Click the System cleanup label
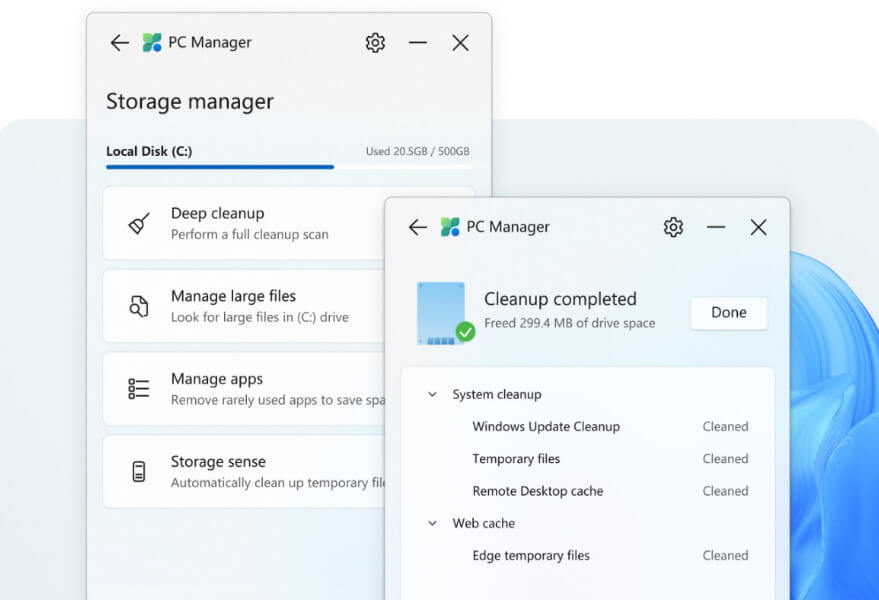This screenshot has width=879, height=600. click(497, 395)
